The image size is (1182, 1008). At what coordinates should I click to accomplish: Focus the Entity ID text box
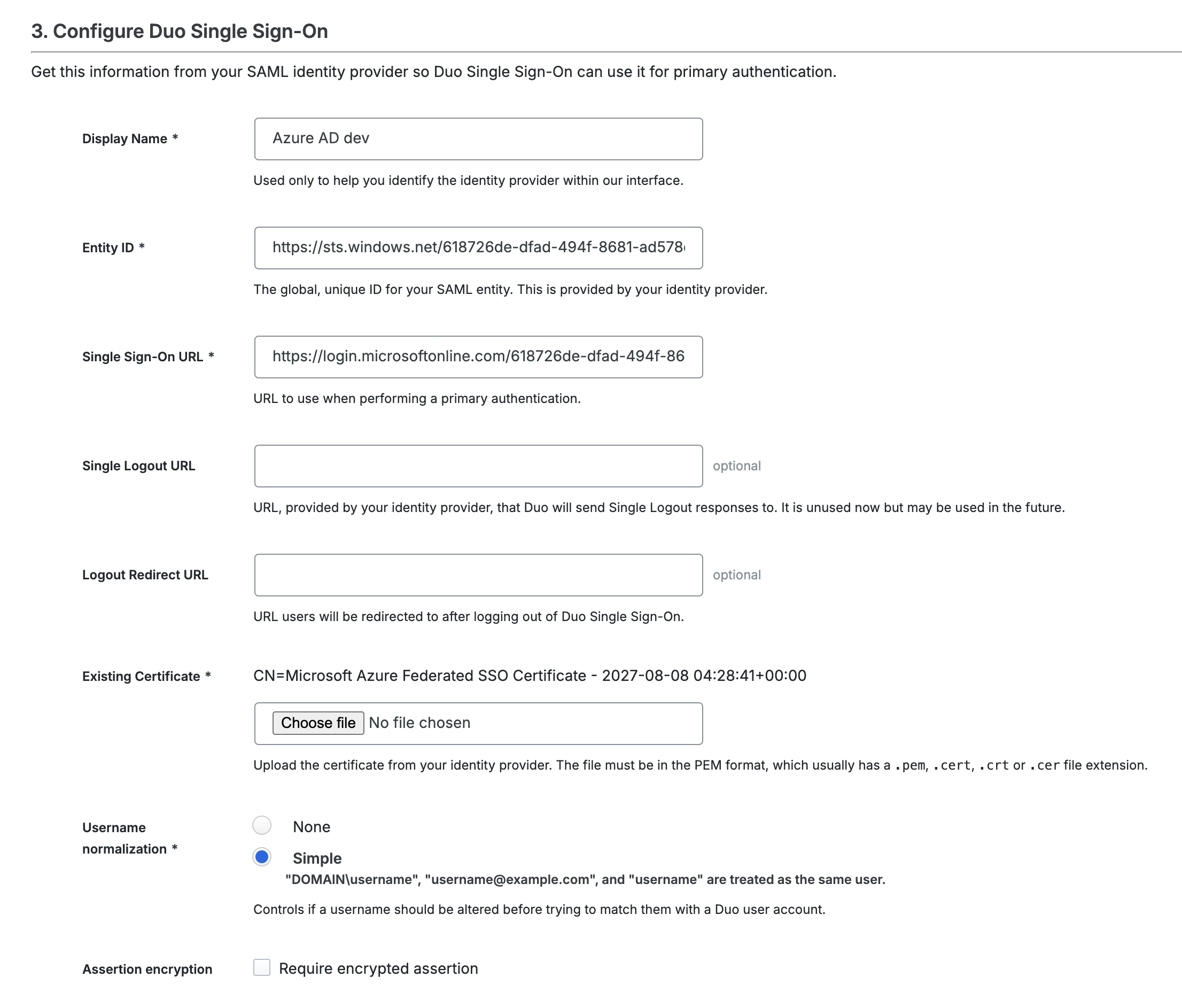pos(478,247)
